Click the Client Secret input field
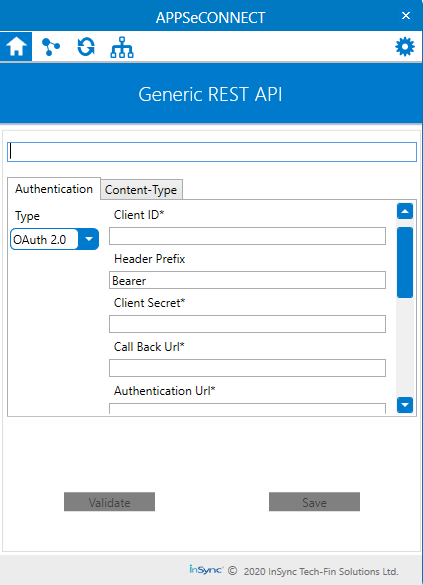The image size is (423, 585). (x=247, y=324)
